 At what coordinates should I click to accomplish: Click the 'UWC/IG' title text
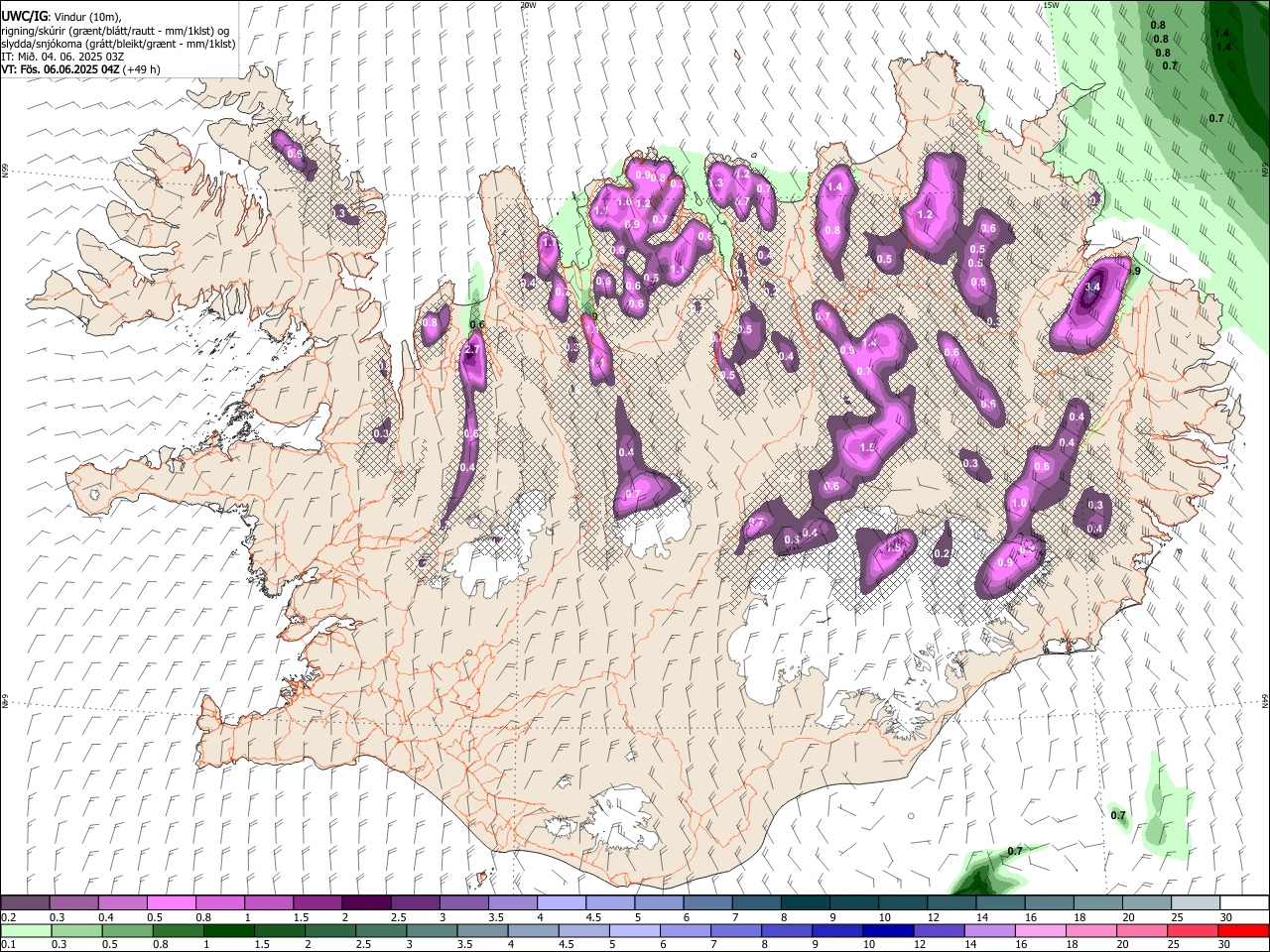click(x=24, y=16)
